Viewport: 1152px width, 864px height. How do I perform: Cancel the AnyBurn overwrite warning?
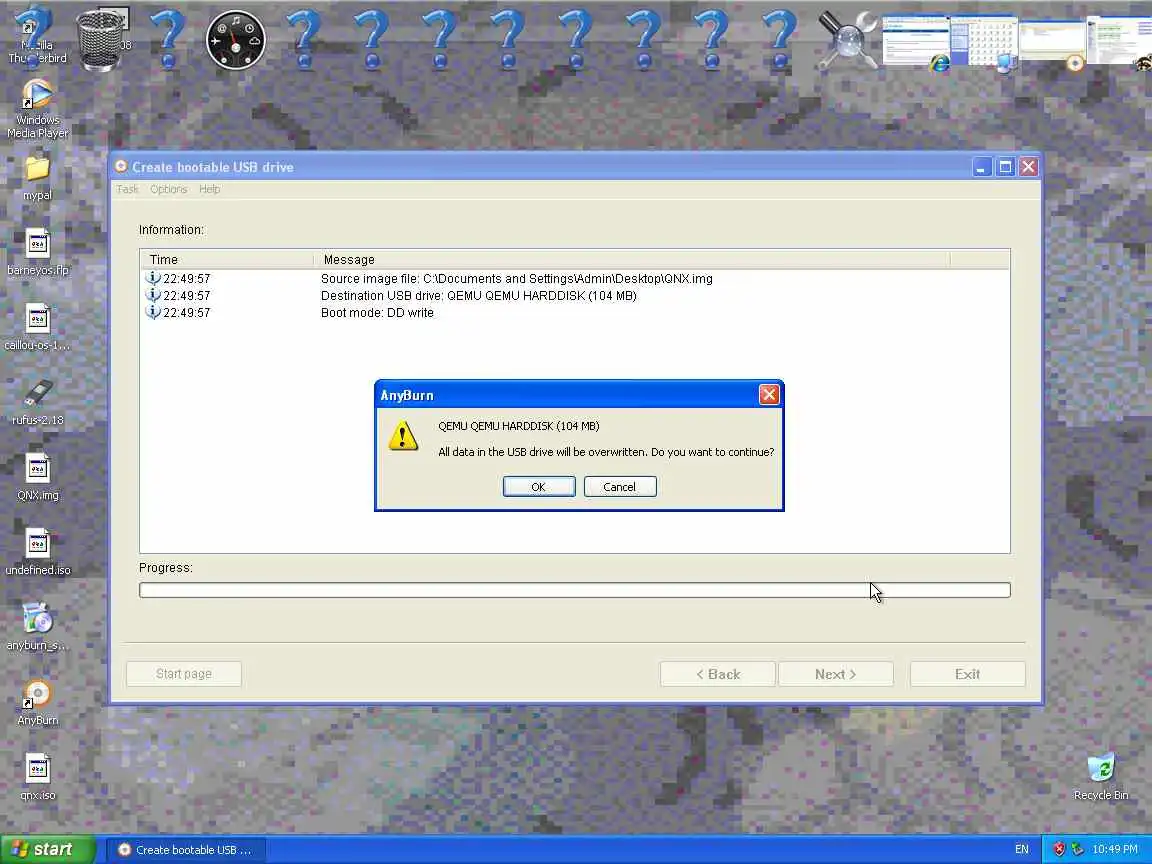click(x=619, y=486)
